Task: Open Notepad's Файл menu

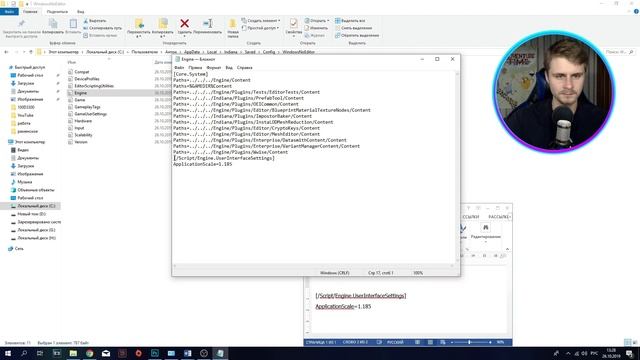Action: coord(179,67)
